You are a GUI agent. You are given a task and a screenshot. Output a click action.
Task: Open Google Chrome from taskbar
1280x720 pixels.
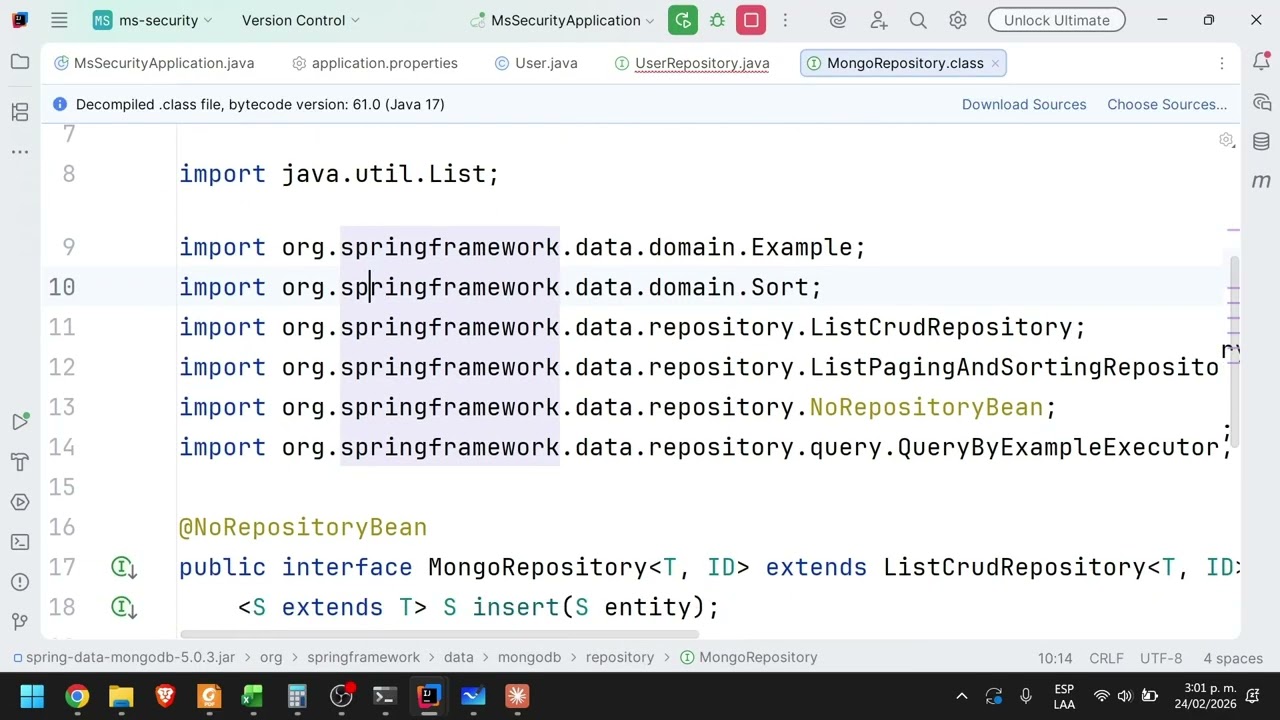(x=77, y=696)
